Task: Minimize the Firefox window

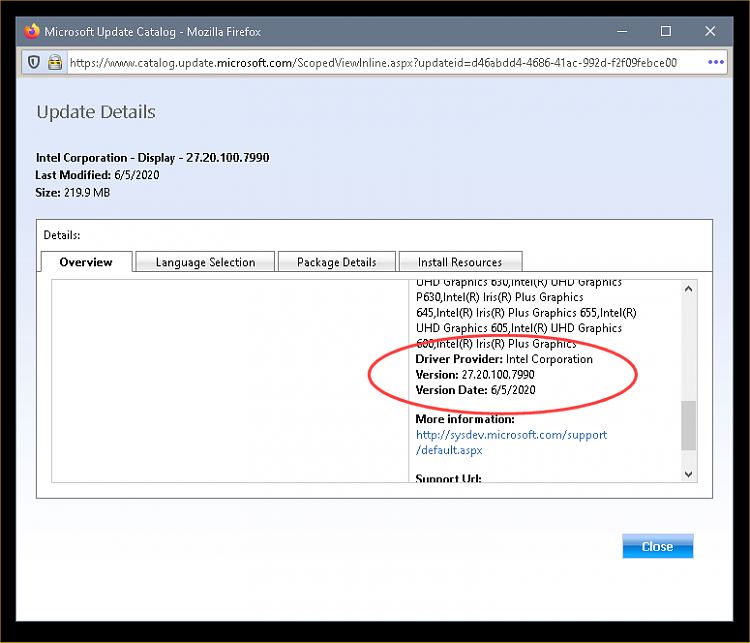Action: [x=622, y=32]
